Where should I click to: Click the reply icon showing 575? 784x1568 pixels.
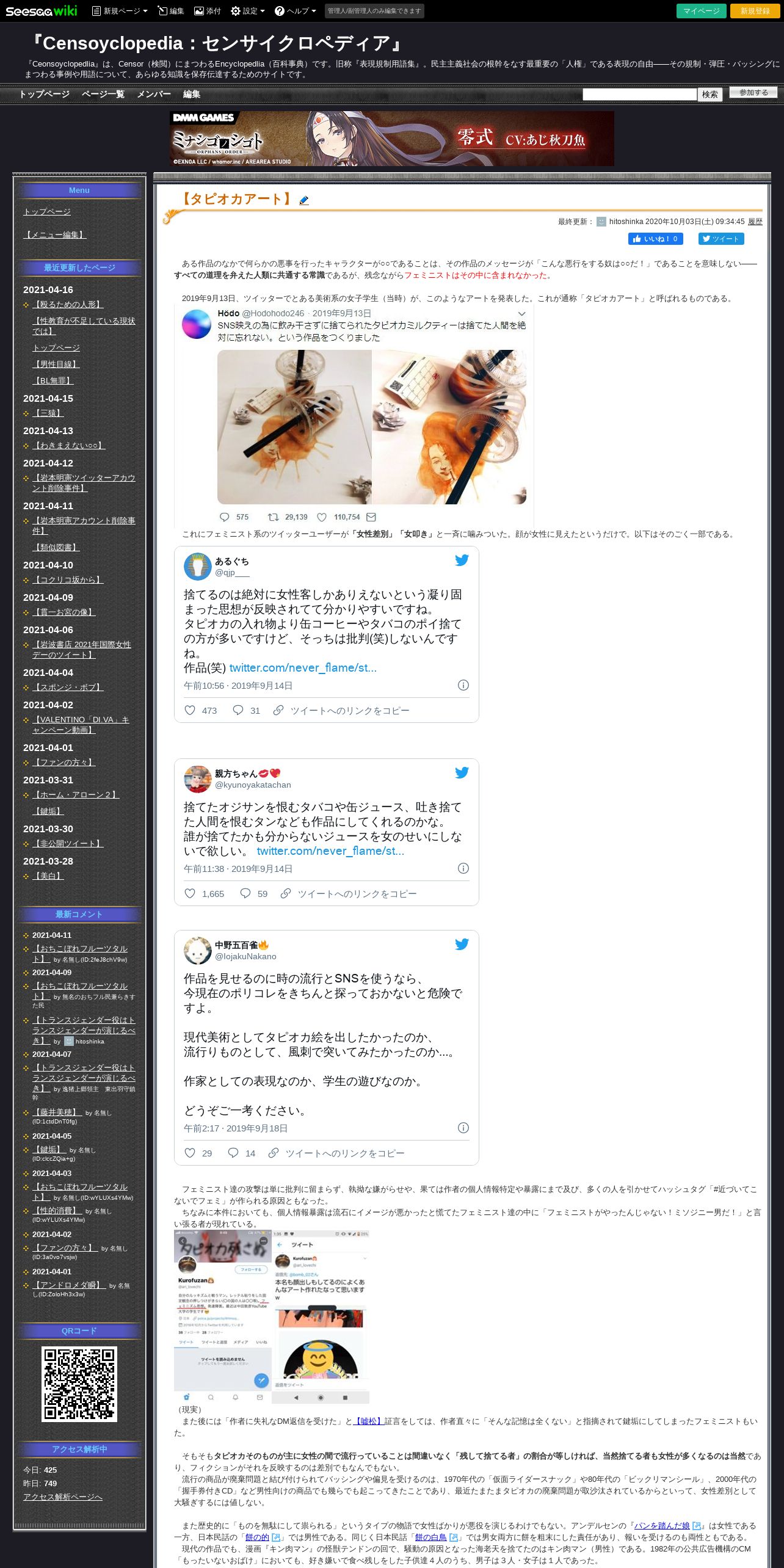pos(224,517)
